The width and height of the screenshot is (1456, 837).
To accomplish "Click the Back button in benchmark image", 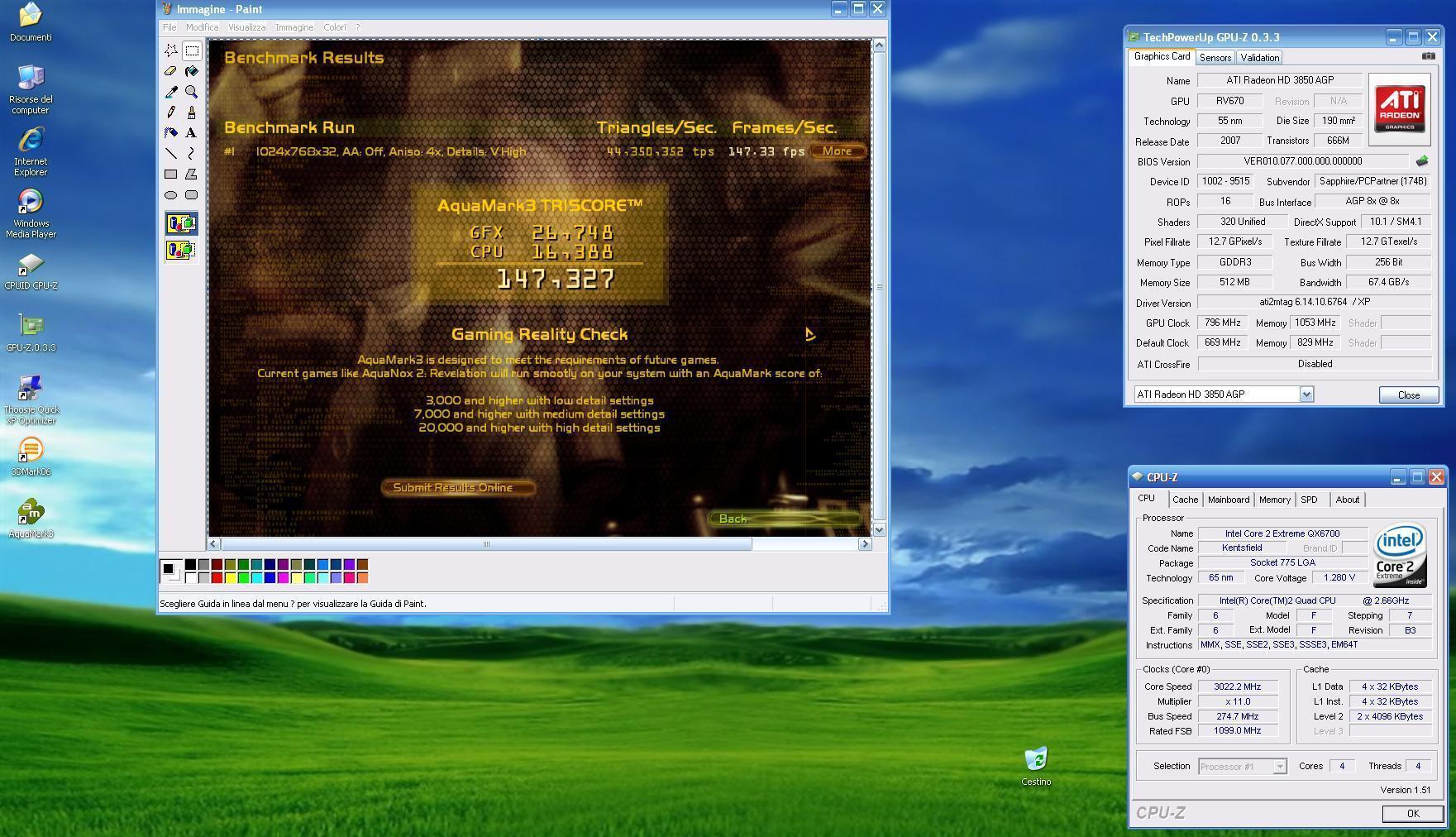I will (784, 519).
